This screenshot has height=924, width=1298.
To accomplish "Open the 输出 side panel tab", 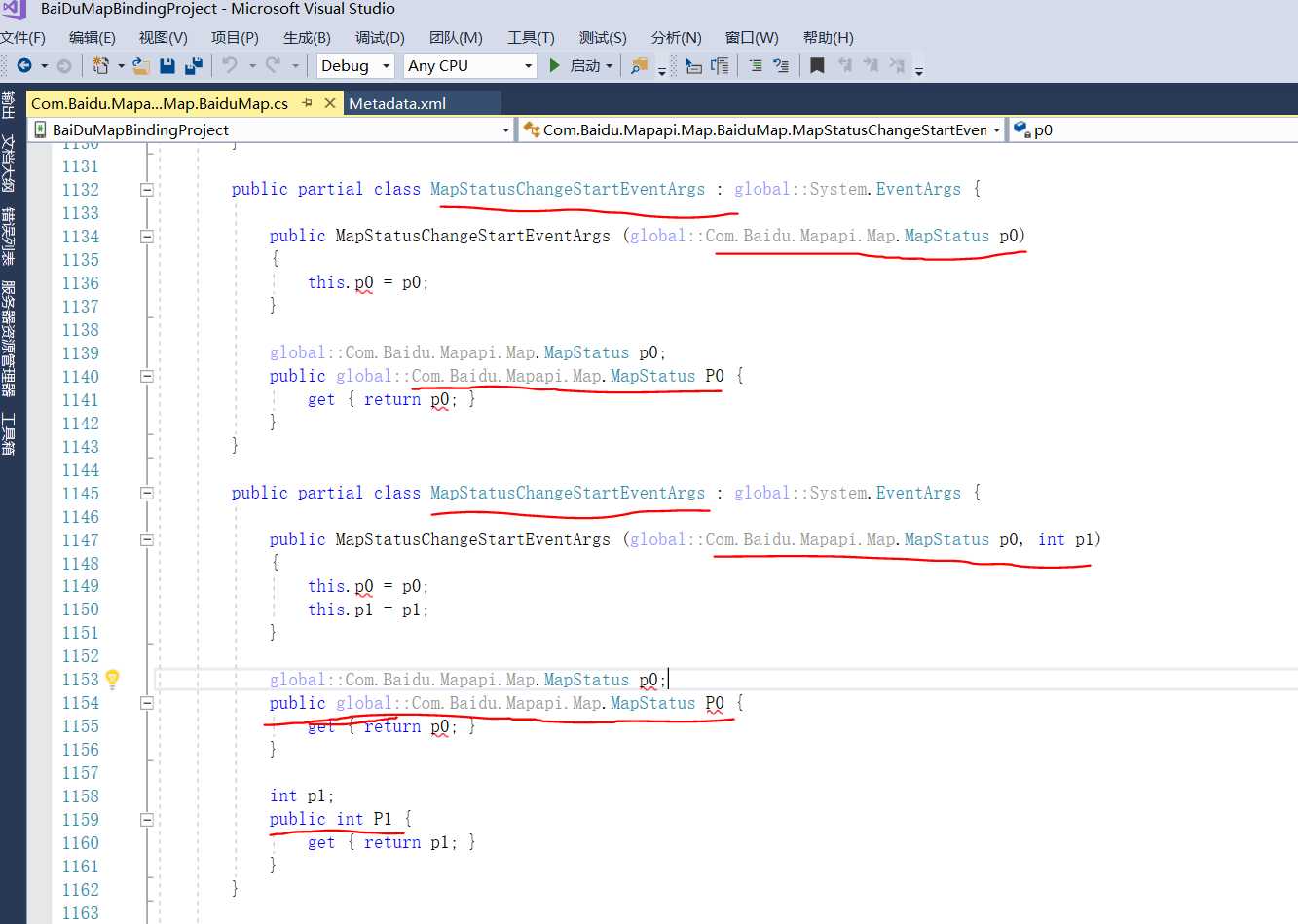I will pyautogui.click(x=9, y=104).
